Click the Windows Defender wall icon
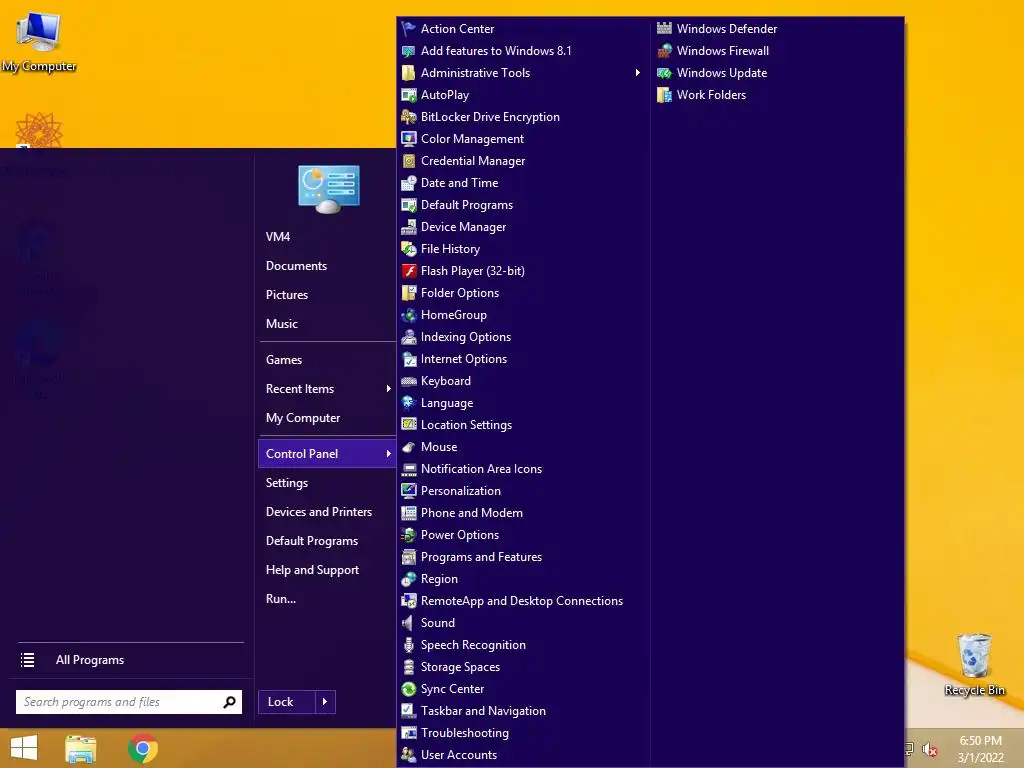The height and width of the screenshot is (768, 1024). point(664,29)
